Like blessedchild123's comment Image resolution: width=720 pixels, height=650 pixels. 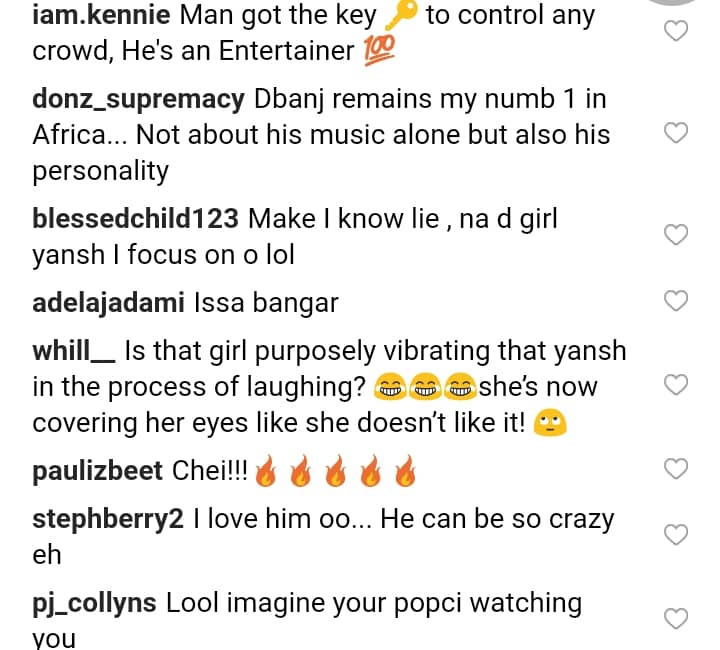click(x=677, y=235)
